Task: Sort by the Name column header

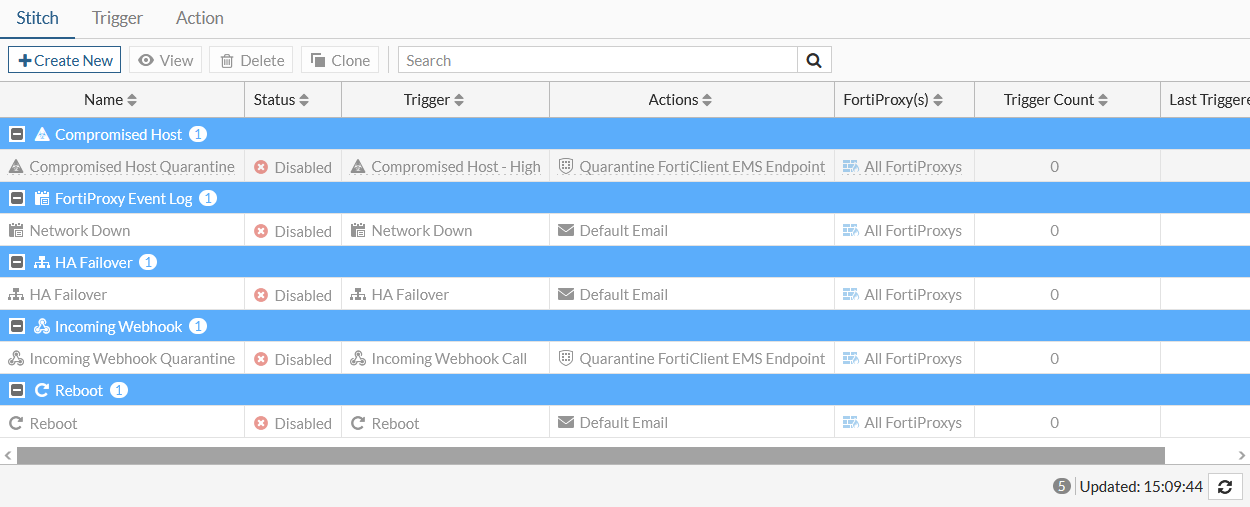Action: click(x=110, y=100)
